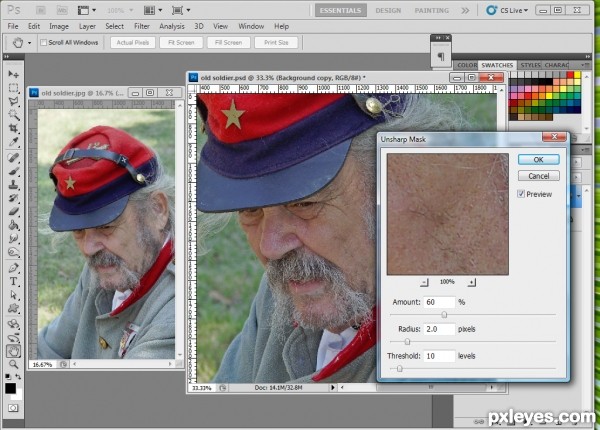Image resolution: width=600 pixels, height=430 pixels.
Task: Select the Move tool
Action: (13, 73)
